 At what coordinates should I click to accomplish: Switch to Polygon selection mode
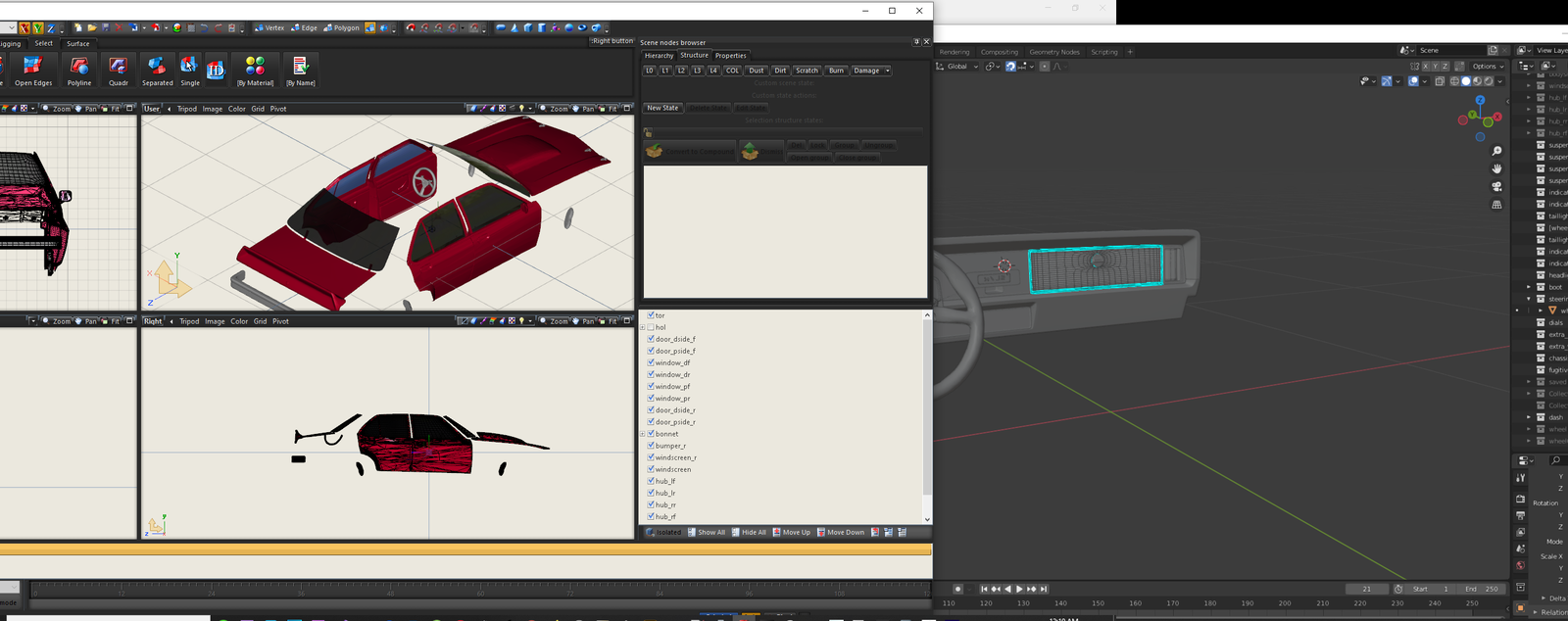tap(341, 28)
